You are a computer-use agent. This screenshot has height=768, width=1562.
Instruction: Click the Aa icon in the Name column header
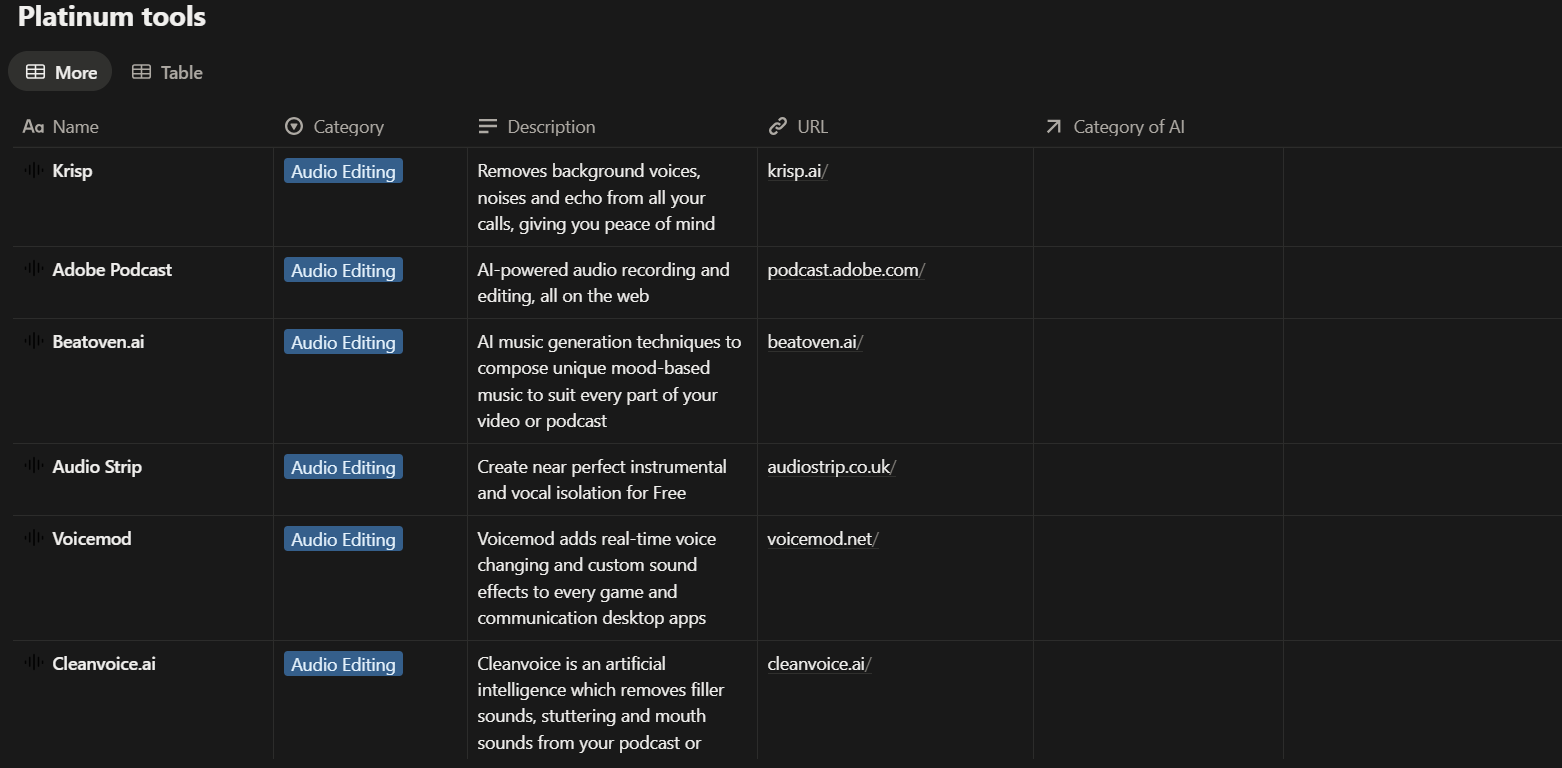(31, 126)
